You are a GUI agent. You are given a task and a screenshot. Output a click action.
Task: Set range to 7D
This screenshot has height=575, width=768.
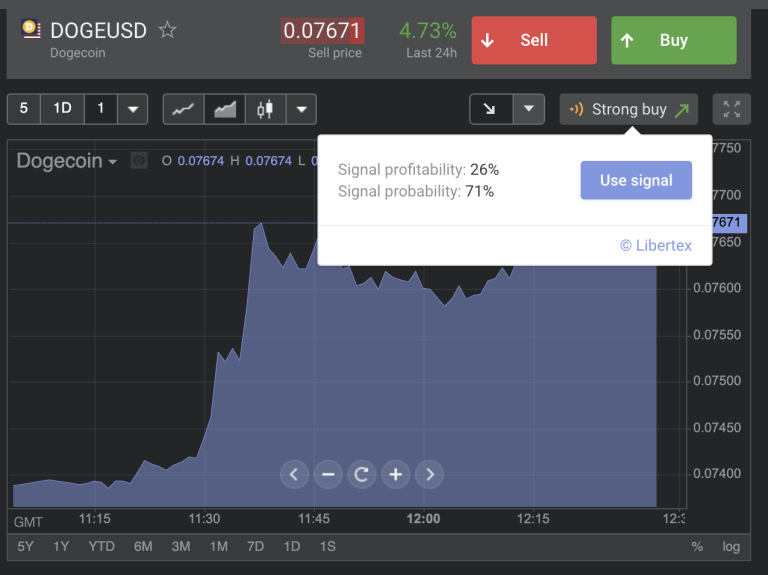point(255,547)
